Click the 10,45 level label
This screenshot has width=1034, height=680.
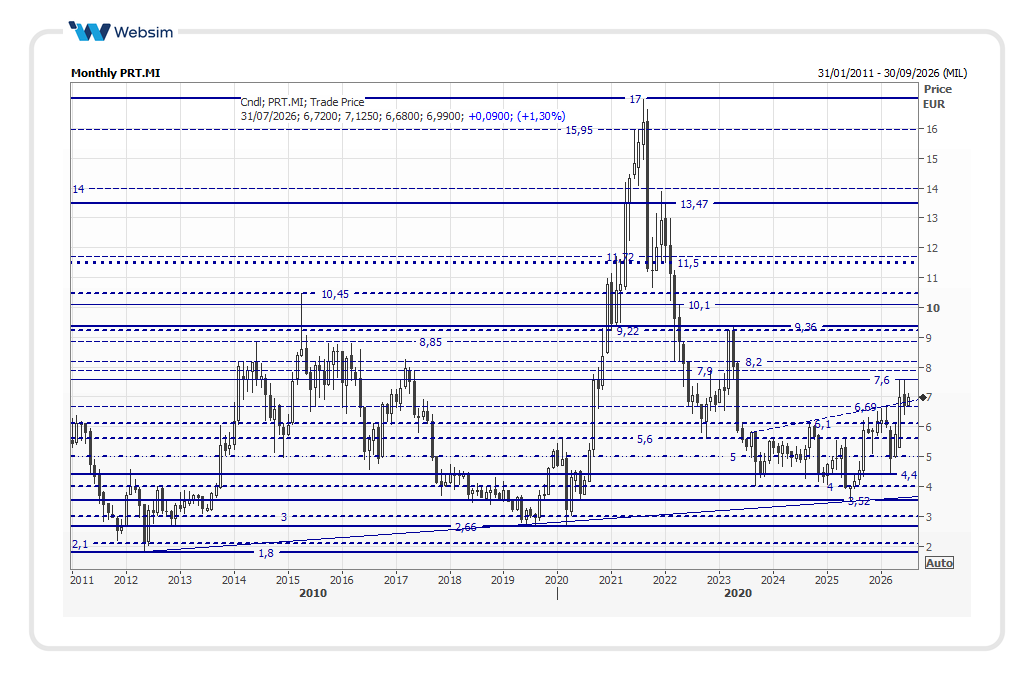(335, 294)
